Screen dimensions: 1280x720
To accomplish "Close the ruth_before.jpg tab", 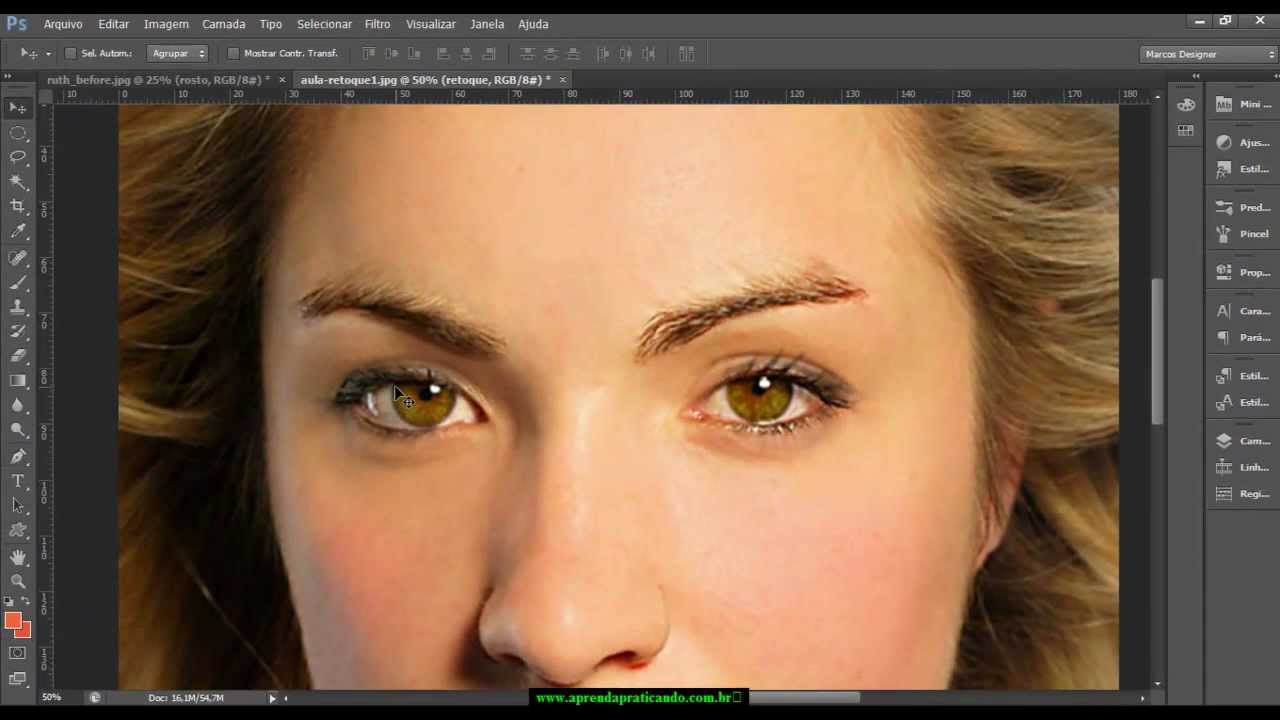I will coord(282,80).
